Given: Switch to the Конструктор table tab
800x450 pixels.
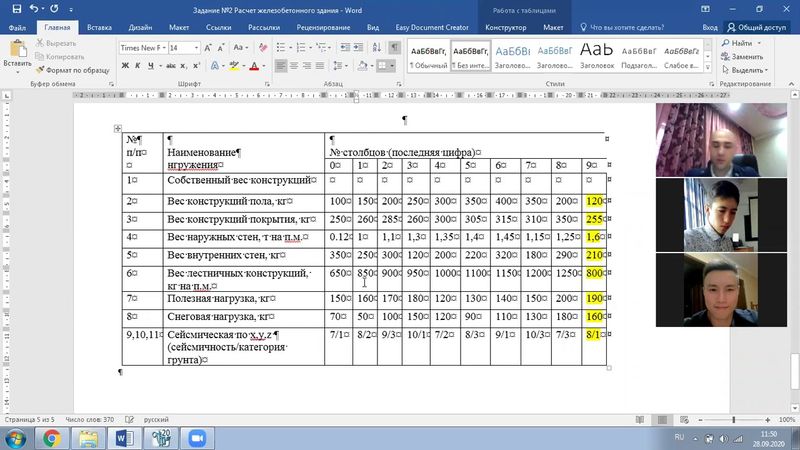Looking at the screenshot, I should coord(504,29).
